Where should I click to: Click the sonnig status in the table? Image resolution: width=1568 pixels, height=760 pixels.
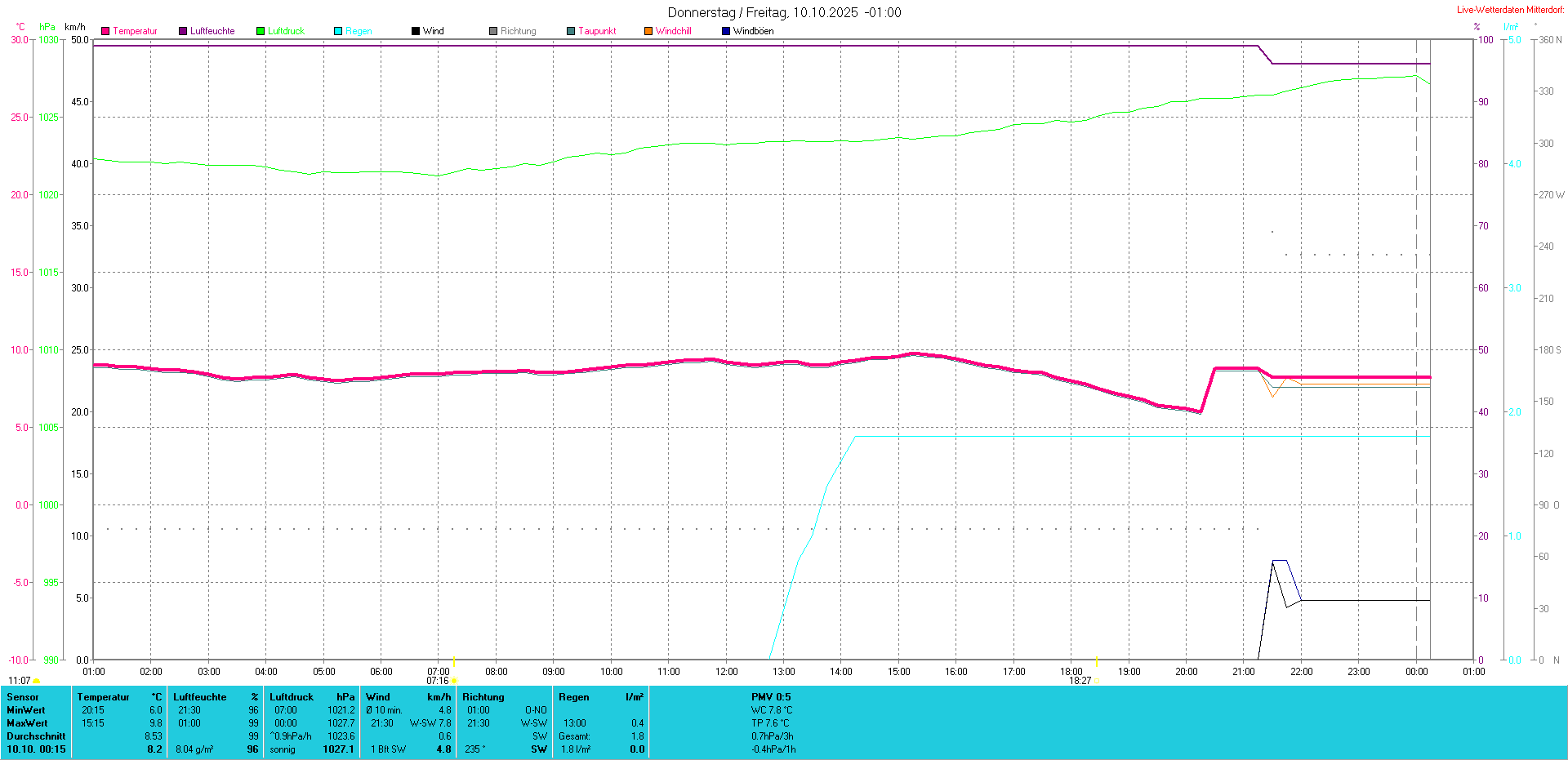tap(283, 749)
